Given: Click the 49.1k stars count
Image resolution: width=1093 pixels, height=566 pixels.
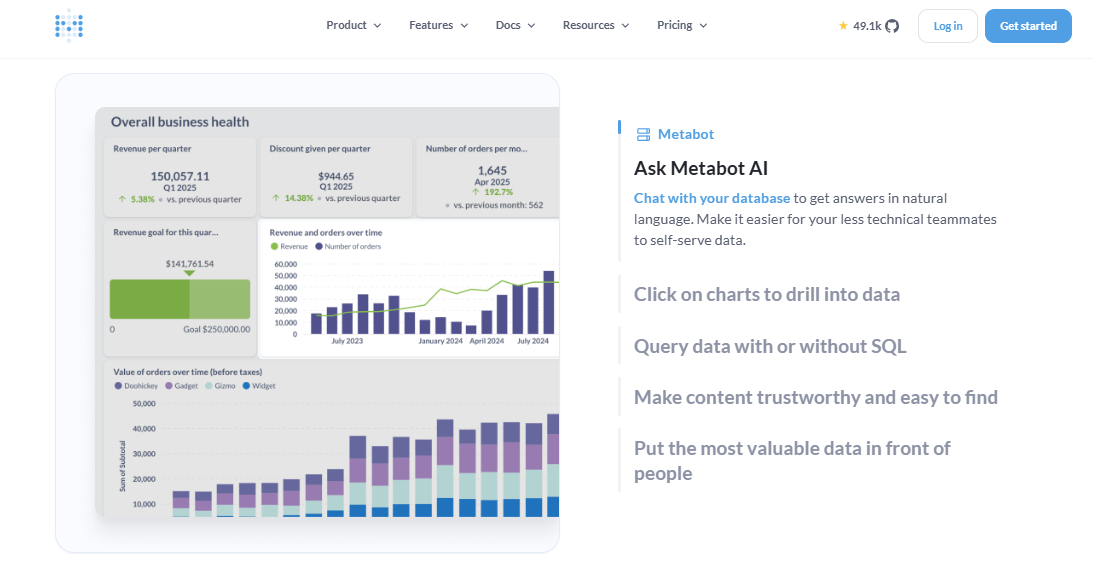Looking at the screenshot, I should pyautogui.click(x=867, y=26).
